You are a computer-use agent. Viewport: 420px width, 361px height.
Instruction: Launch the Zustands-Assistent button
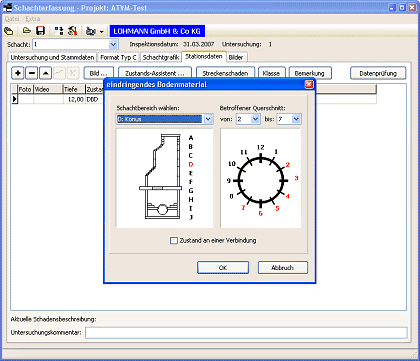tap(155, 73)
